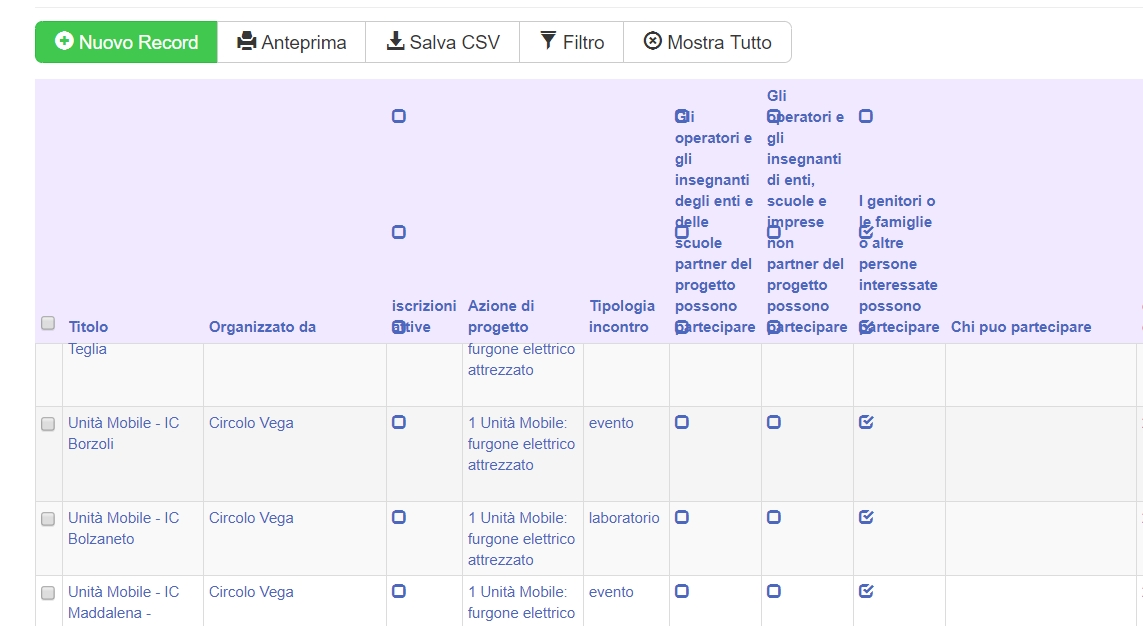Click the printer icon for Anteprima
This screenshot has height=626, width=1143.
click(246, 41)
